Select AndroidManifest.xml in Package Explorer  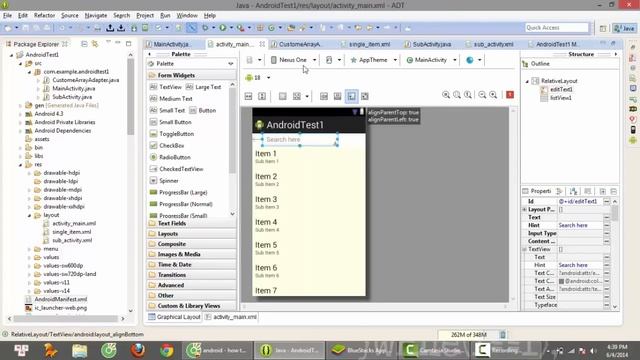pos(60,299)
